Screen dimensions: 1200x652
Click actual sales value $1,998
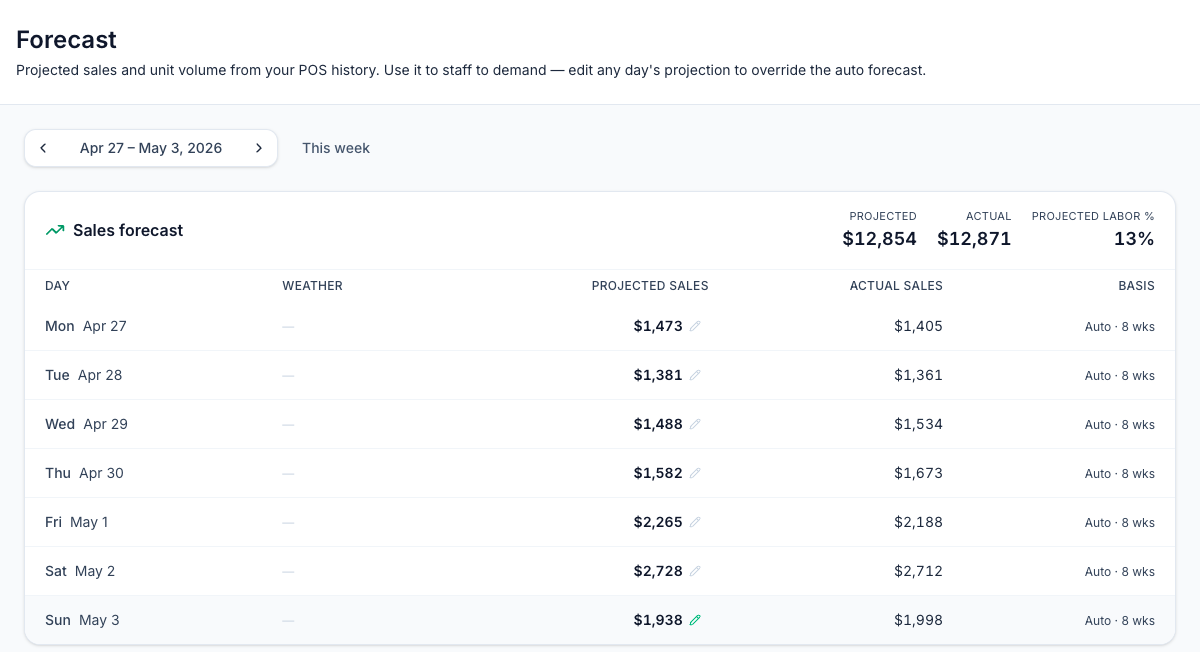[918, 620]
